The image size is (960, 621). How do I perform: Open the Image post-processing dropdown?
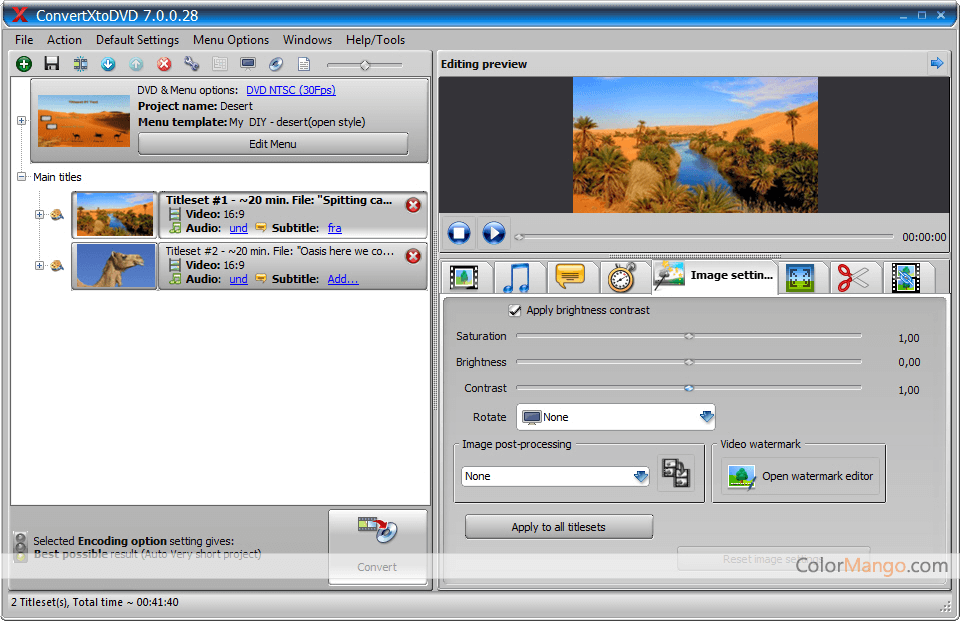click(x=641, y=476)
